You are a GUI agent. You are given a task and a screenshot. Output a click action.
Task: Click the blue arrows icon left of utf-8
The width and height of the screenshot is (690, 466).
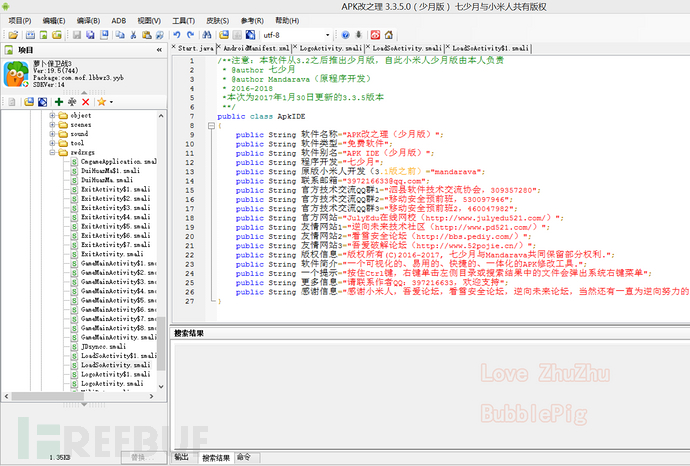[250, 35]
